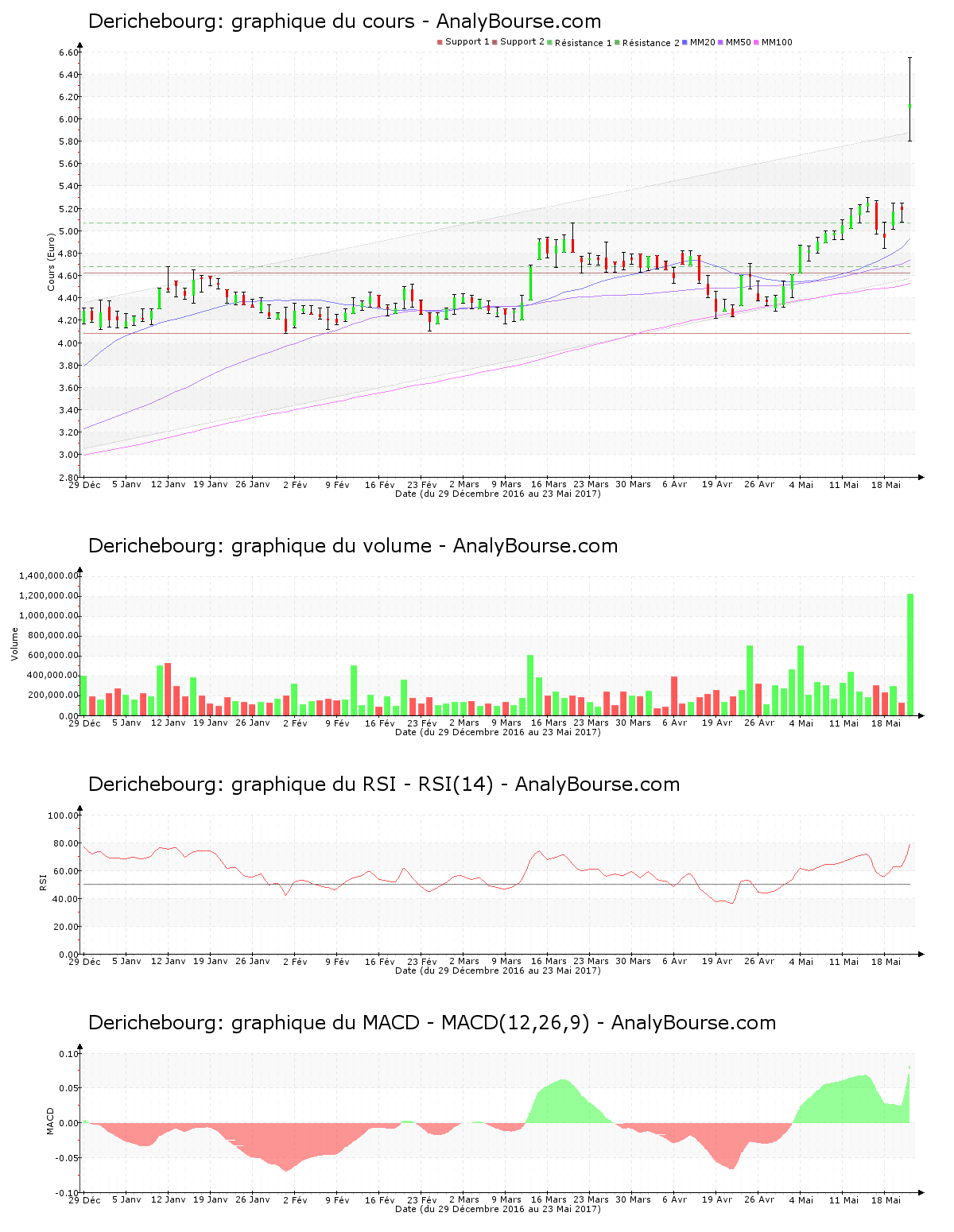Click the 'graphique du volume' chart title
The width and height of the screenshot is (954, 1232).
(x=352, y=546)
